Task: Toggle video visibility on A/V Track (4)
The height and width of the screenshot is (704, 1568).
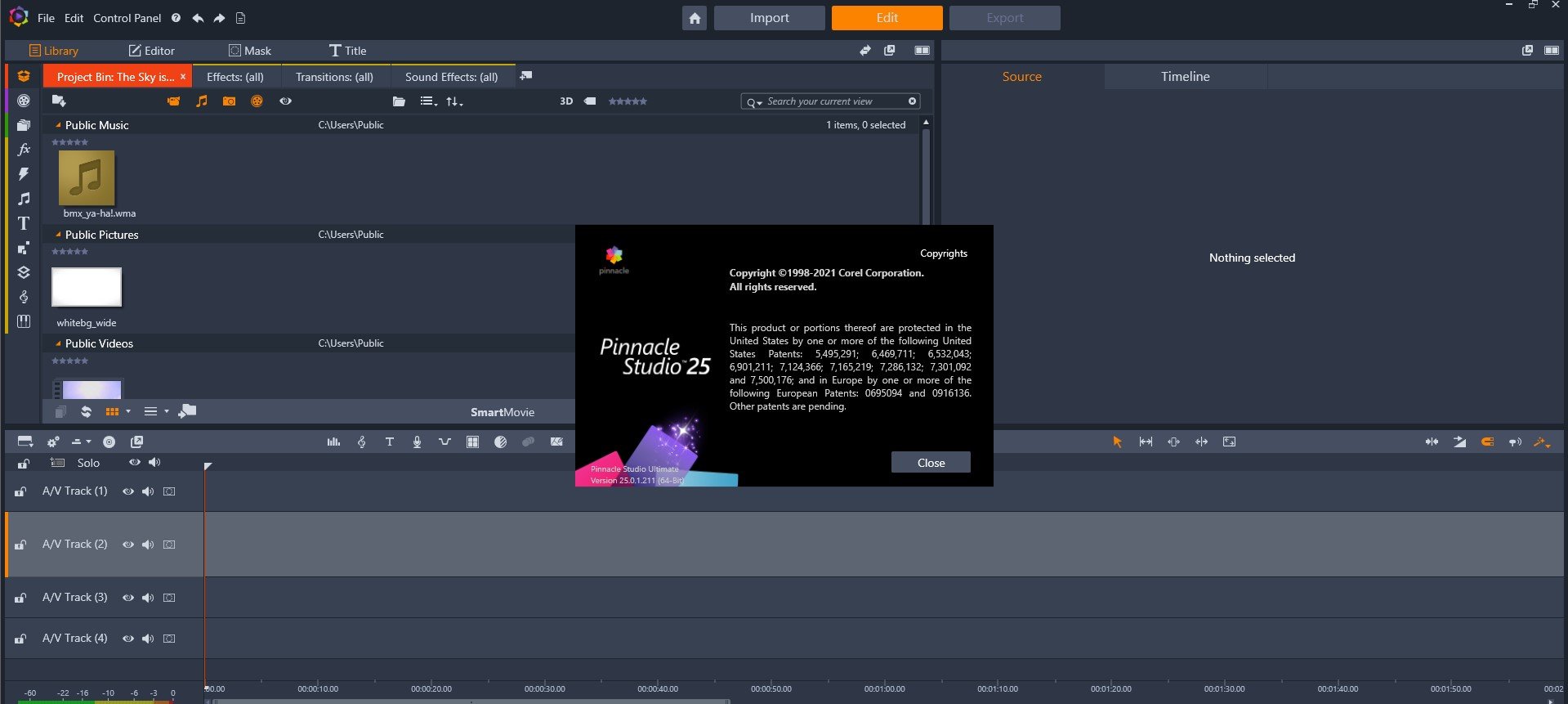Action: click(x=128, y=639)
